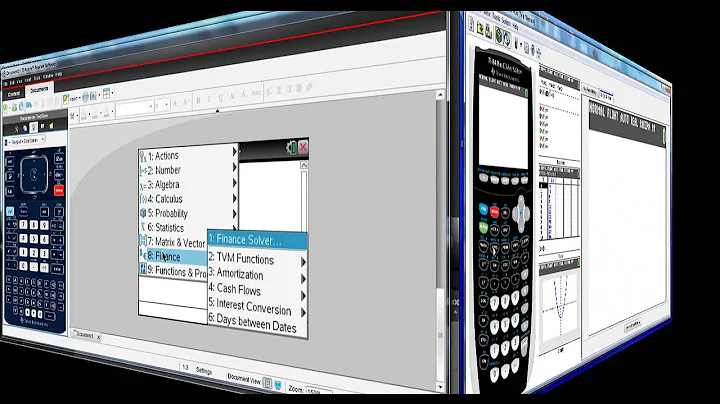Toggle Bold formatting in toolbar
The image size is (720, 404).
(198, 100)
